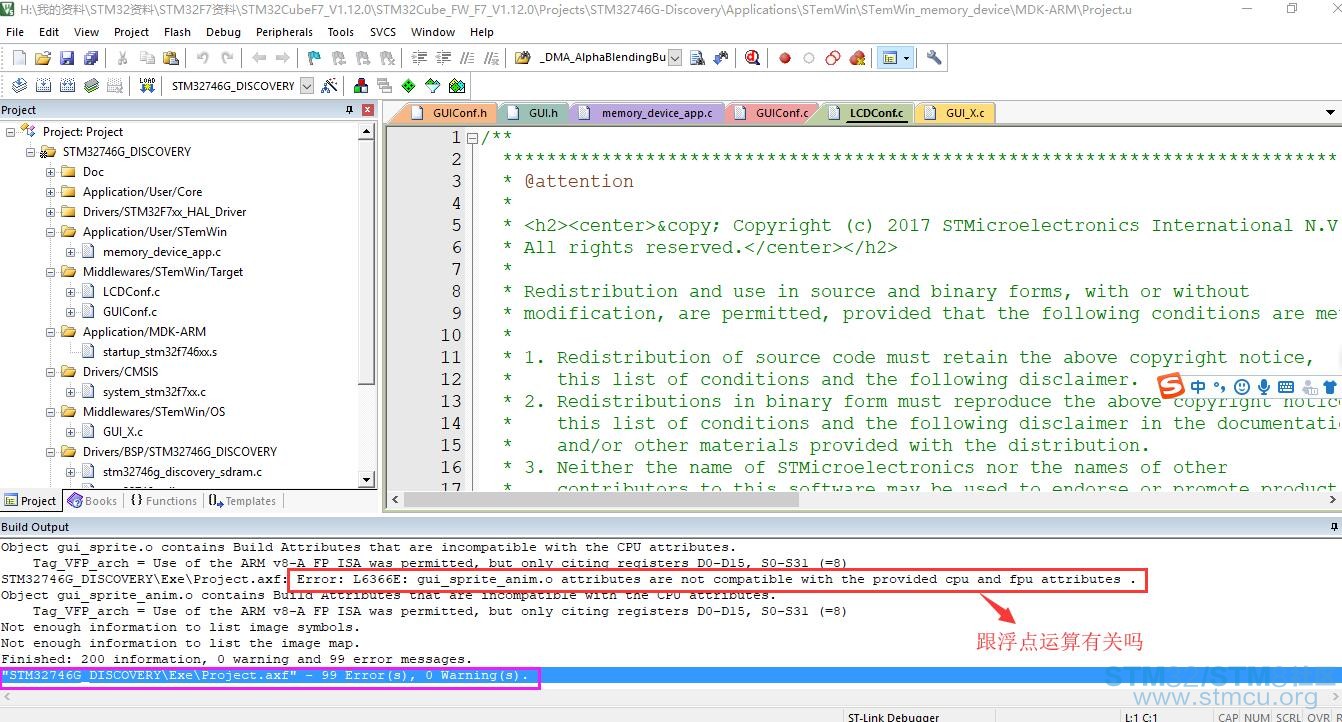Click the Cut icon

tap(123, 58)
